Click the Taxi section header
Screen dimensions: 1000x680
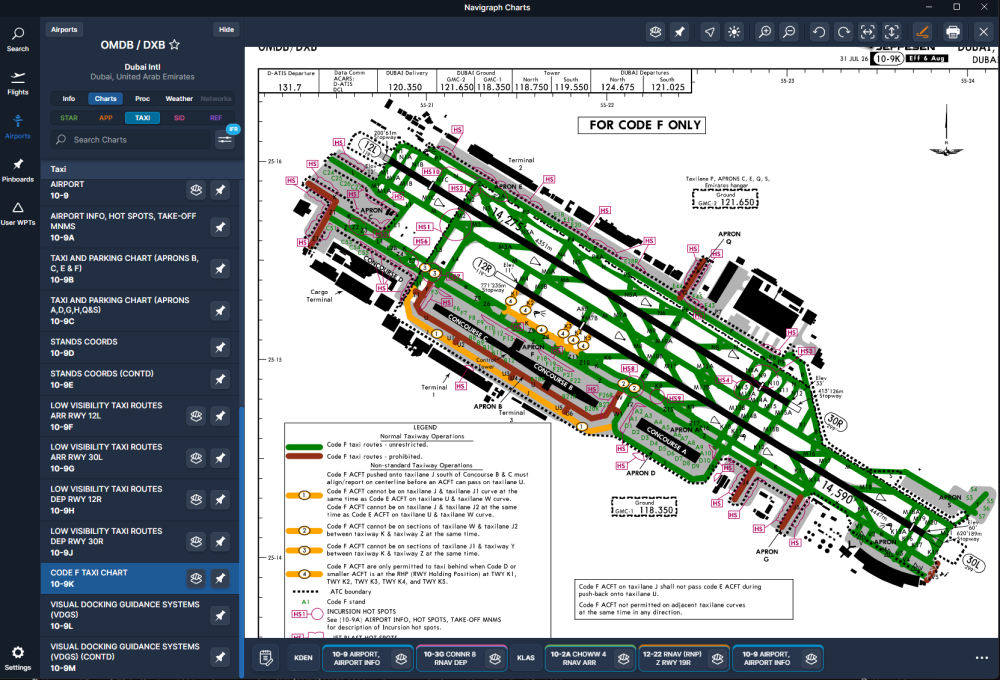pos(142,169)
